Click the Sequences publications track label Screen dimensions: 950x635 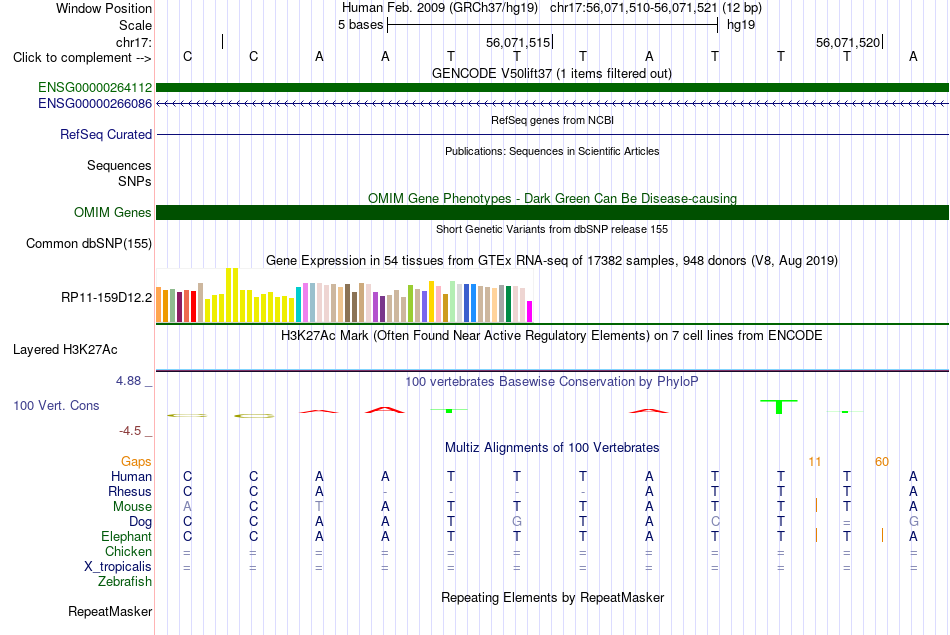point(119,165)
